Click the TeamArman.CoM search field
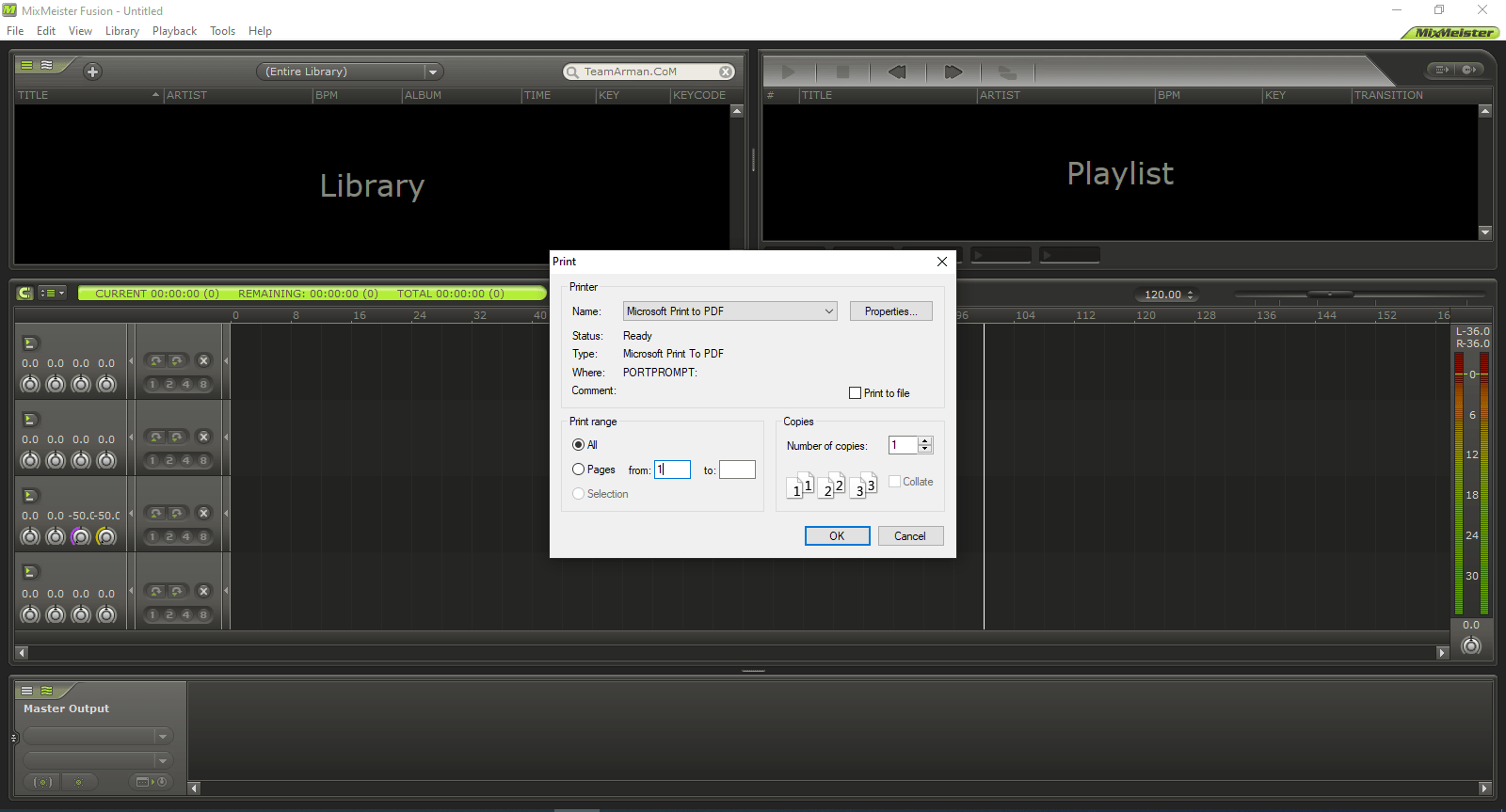 [x=649, y=72]
